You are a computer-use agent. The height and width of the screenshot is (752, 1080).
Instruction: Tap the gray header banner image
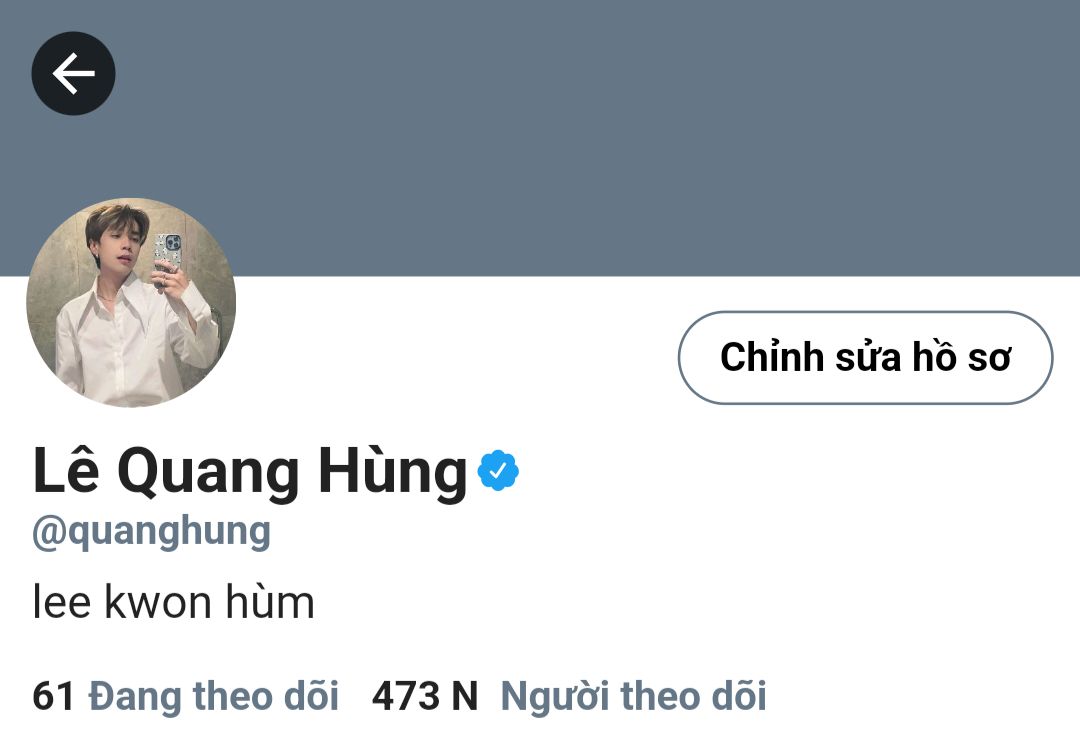pos(540,138)
